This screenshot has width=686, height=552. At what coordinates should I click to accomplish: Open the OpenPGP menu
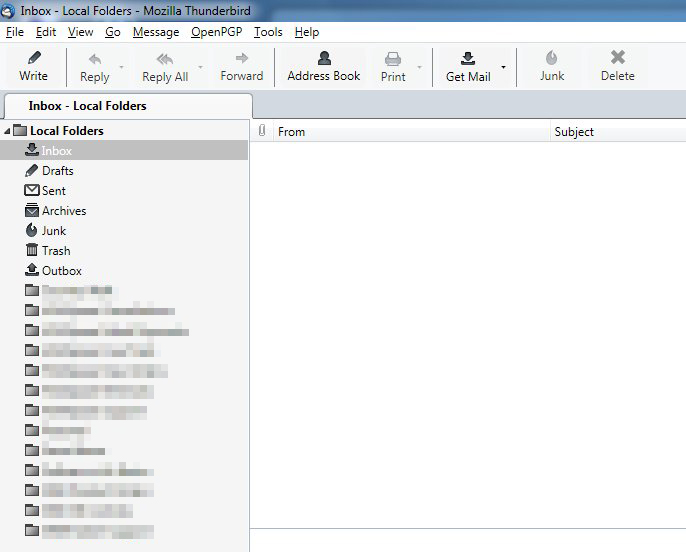point(217,32)
